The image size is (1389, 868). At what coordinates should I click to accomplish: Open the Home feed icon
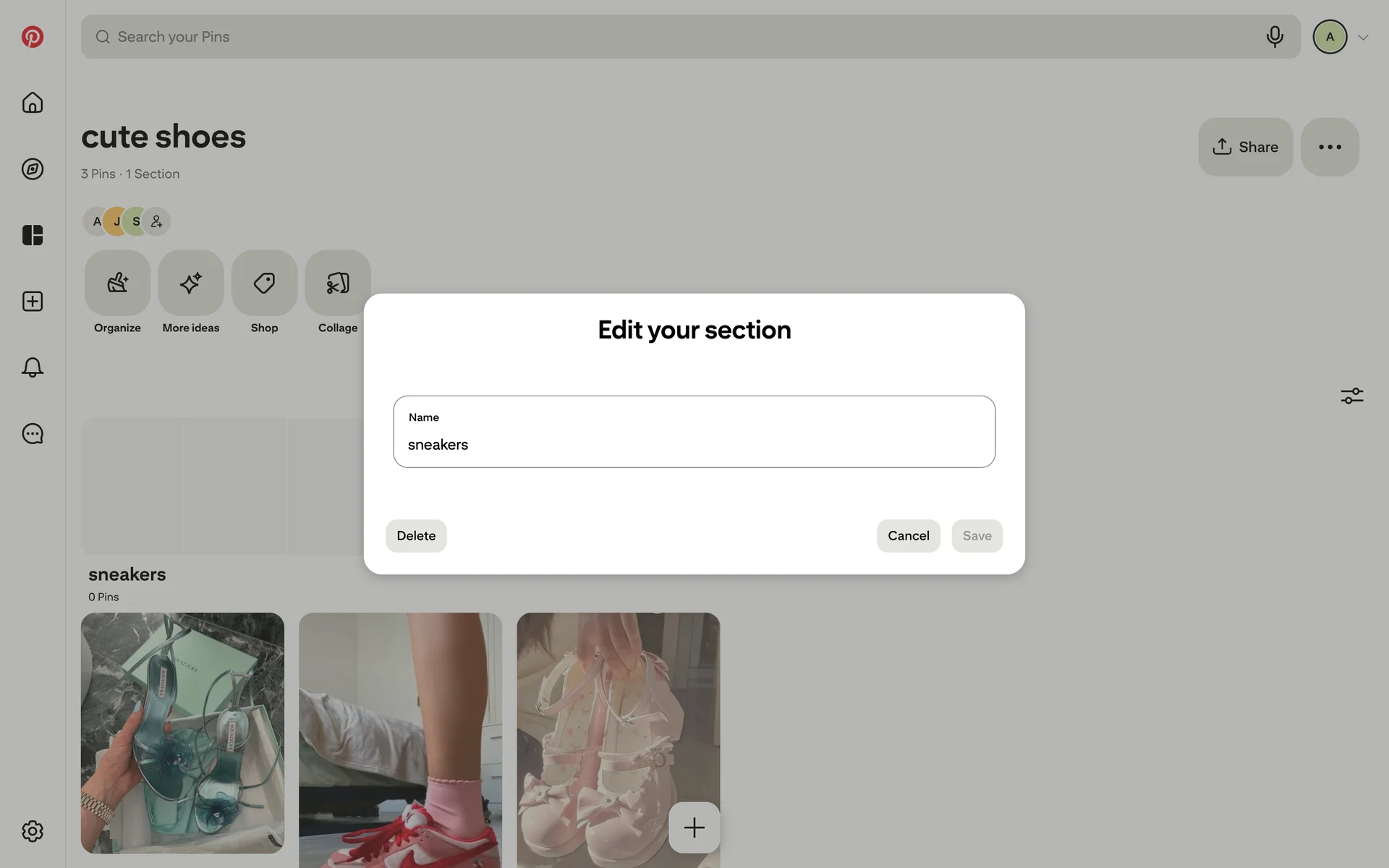tap(33, 103)
